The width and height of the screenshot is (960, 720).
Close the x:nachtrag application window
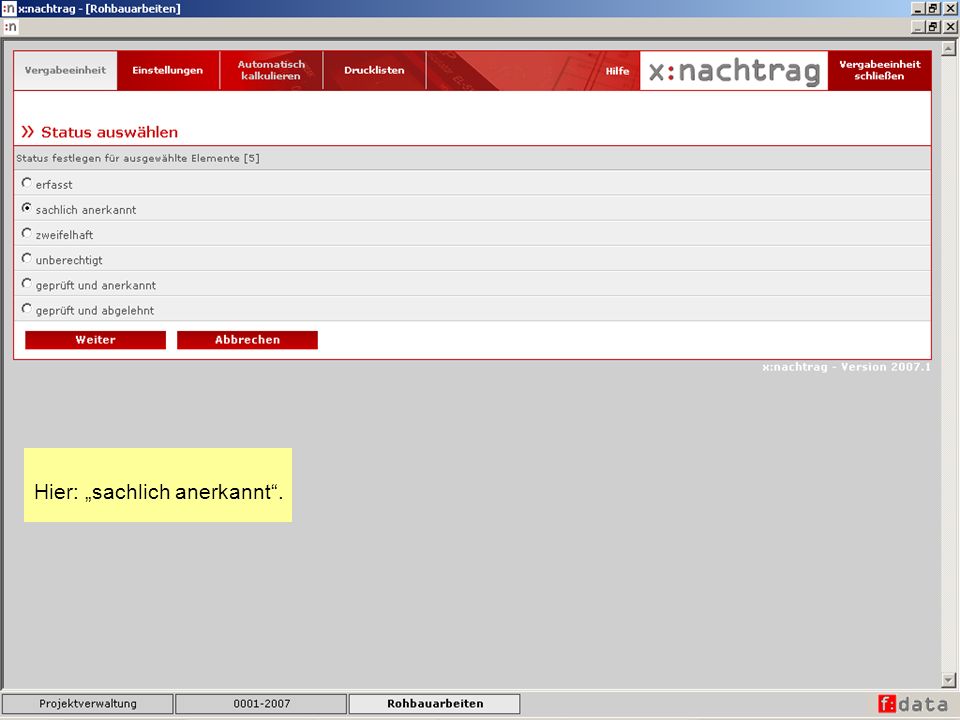(950, 9)
